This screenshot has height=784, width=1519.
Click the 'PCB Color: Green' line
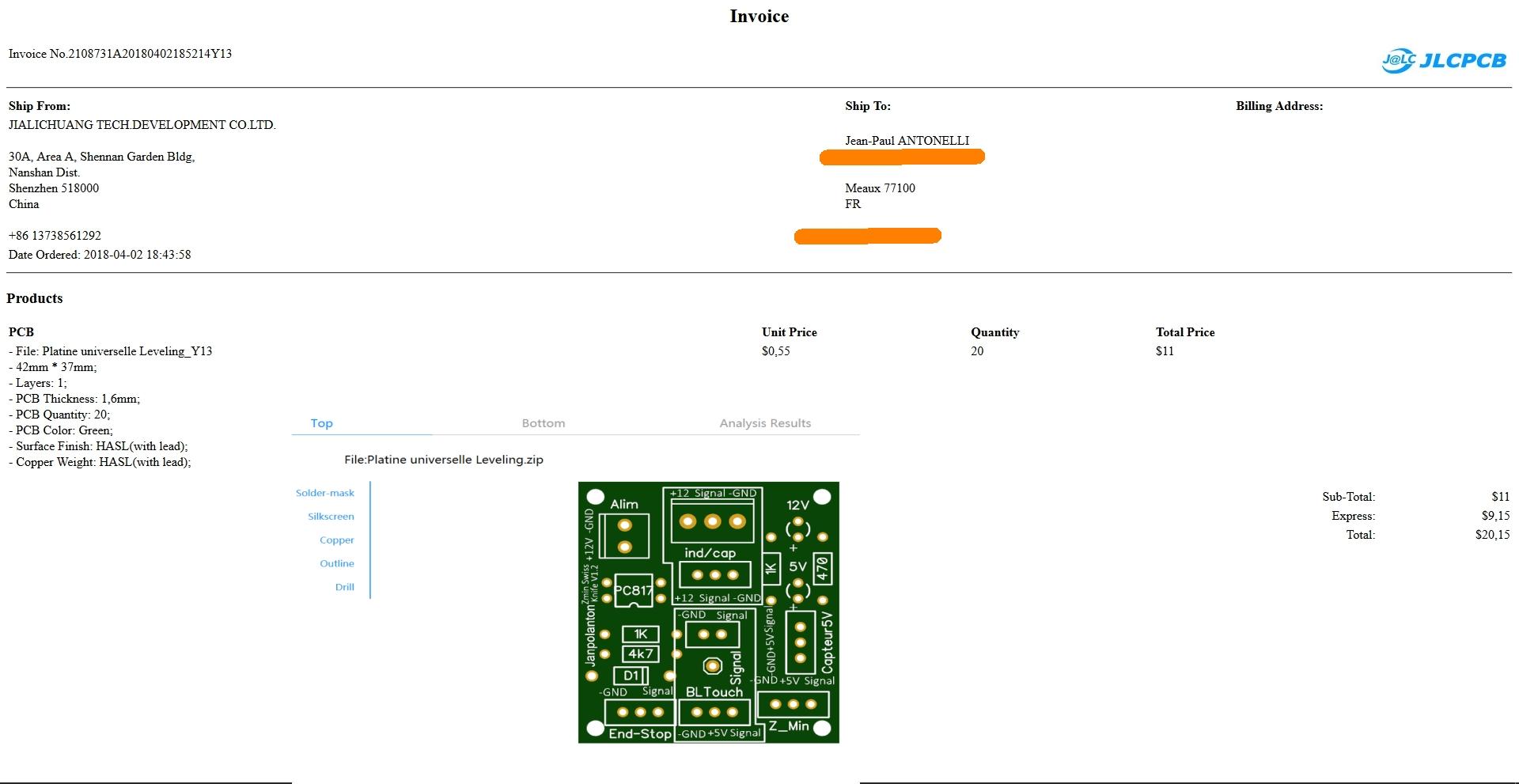pos(61,430)
